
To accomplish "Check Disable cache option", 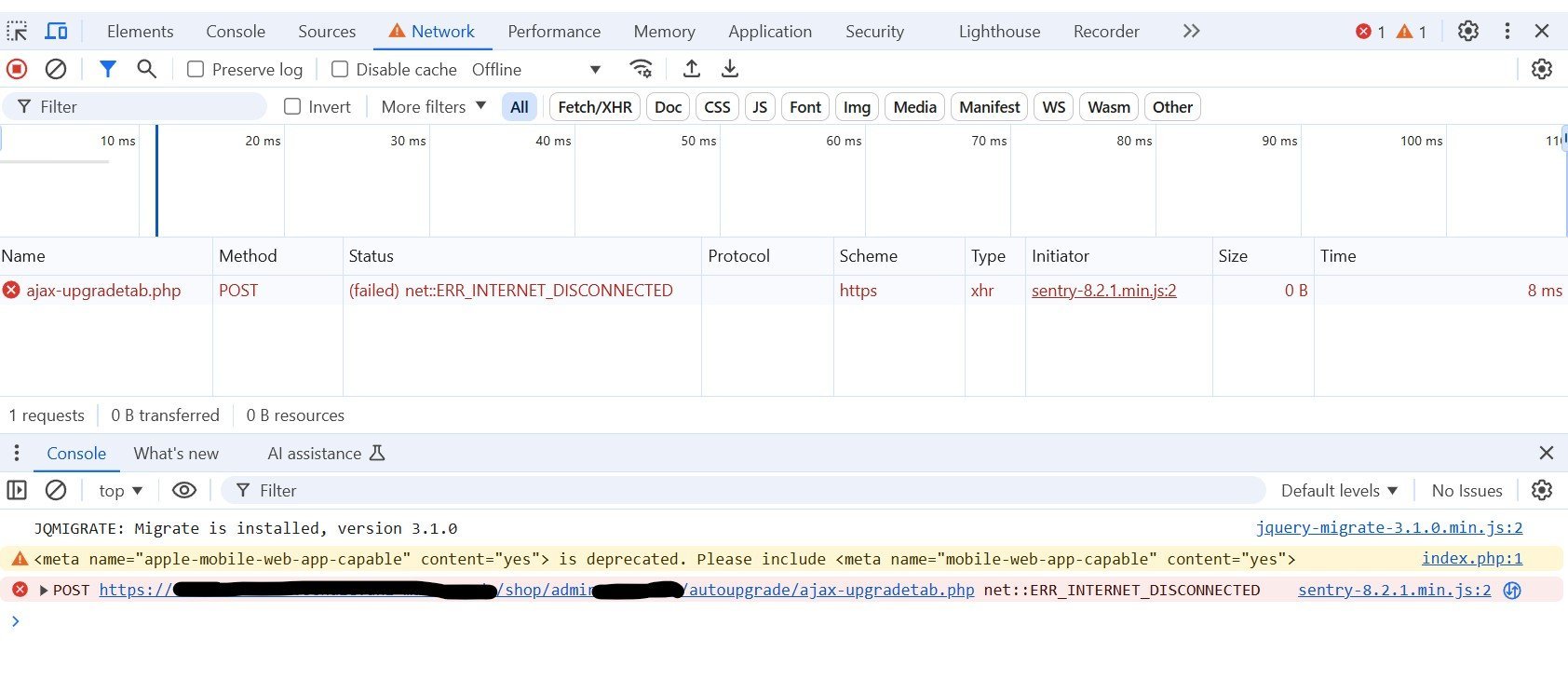I will (x=340, y=70).
